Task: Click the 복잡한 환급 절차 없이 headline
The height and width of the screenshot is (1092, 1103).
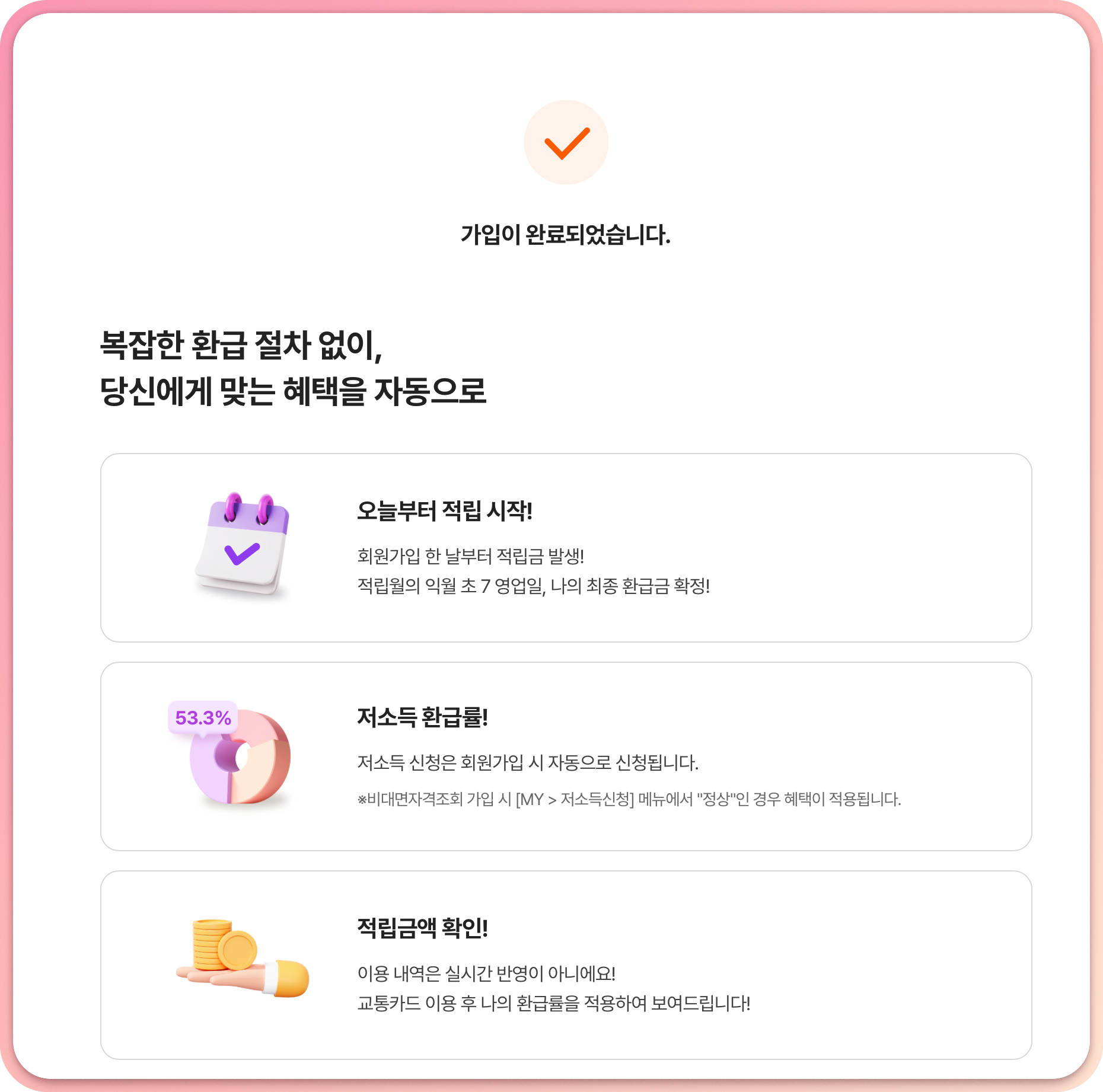Action: tap(241, 345)
